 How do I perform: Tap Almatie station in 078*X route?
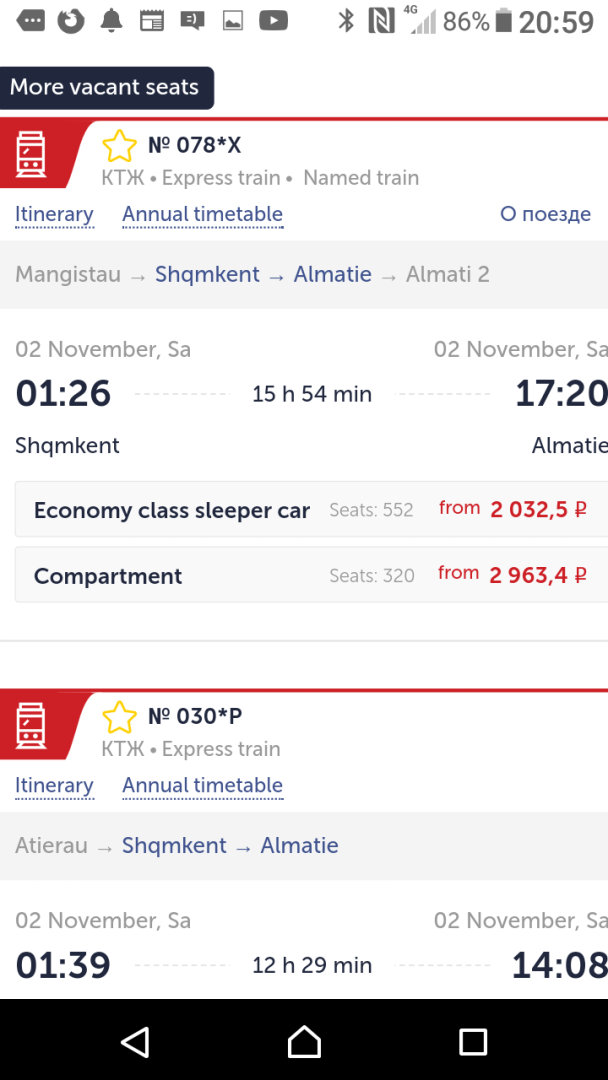[x=333, y=275]
